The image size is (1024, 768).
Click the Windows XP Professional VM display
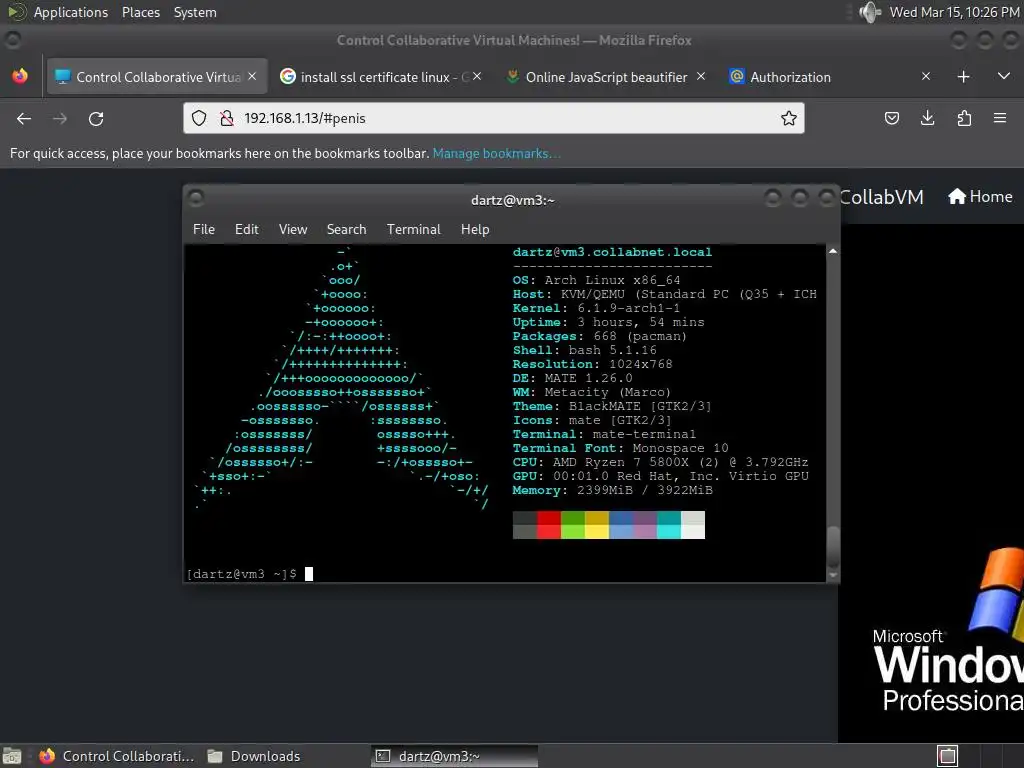(x=931, y=483)
